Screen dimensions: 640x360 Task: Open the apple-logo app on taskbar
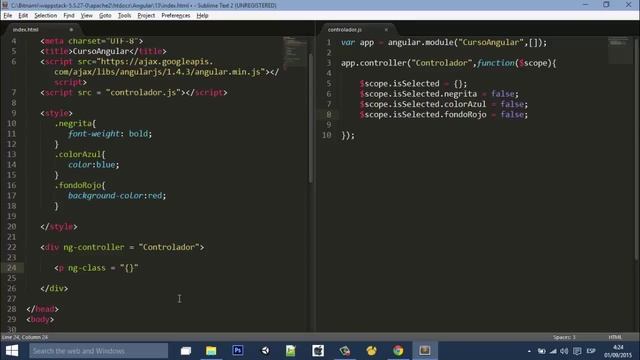pyautogui.click(x=318, y=351)
